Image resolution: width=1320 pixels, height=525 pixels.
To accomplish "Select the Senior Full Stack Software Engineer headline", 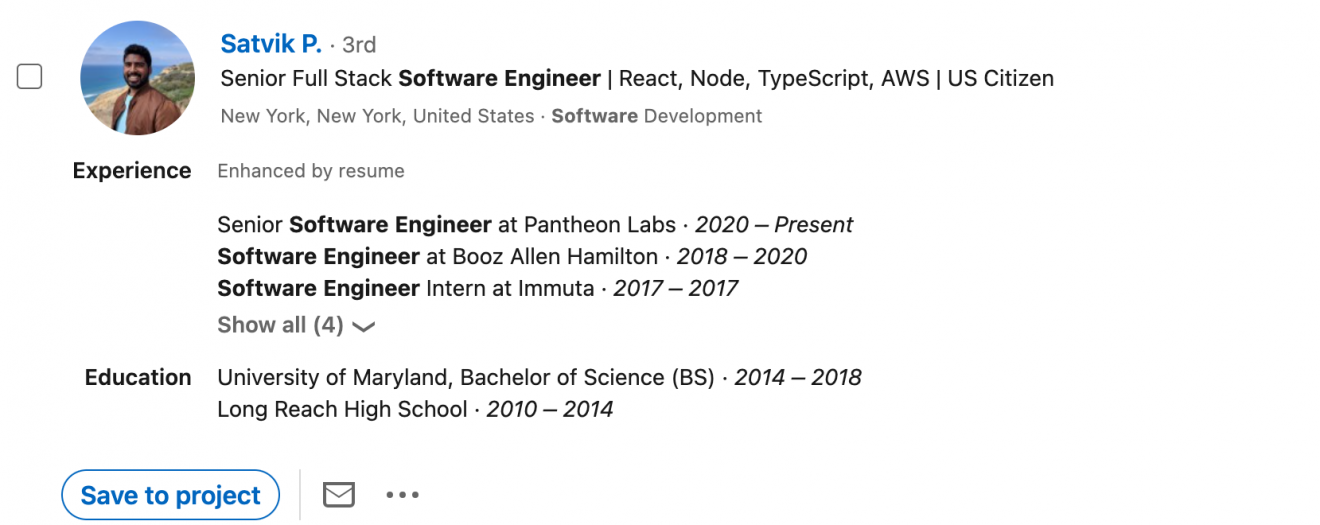I will tap(636, 78).
